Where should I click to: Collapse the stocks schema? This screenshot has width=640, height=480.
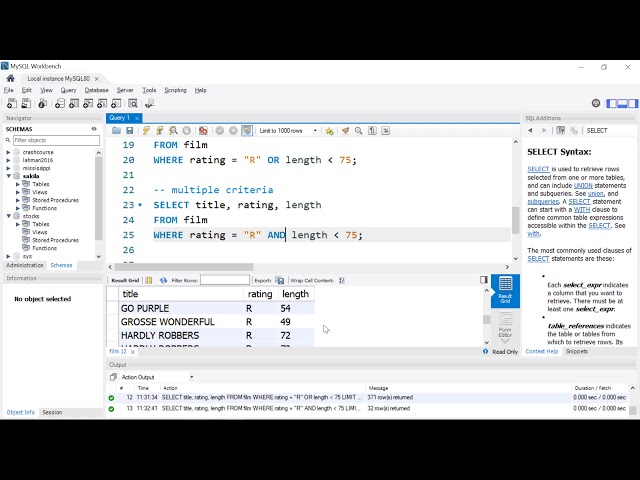coord(9,216)
